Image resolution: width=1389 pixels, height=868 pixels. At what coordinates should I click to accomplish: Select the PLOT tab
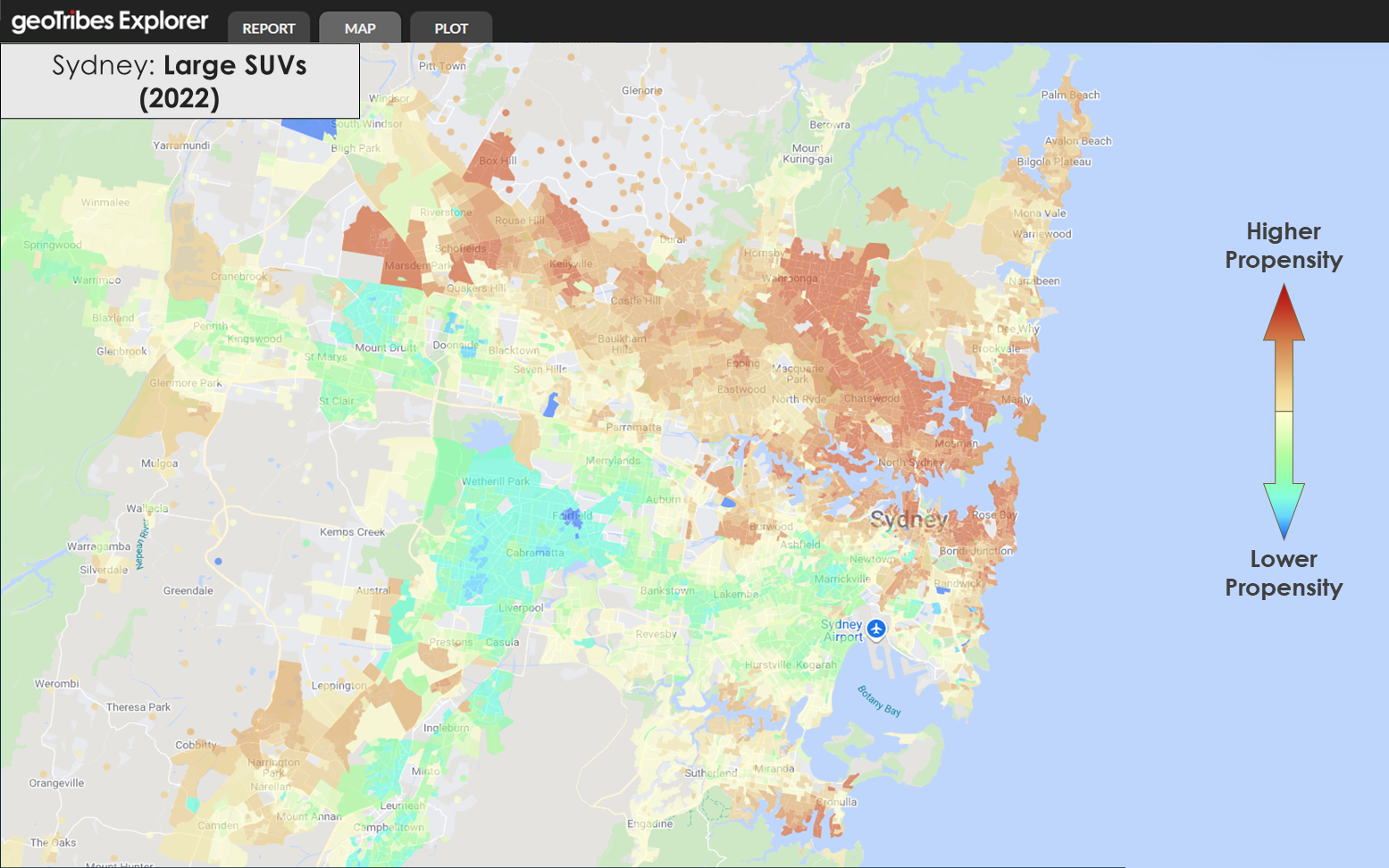451,28
